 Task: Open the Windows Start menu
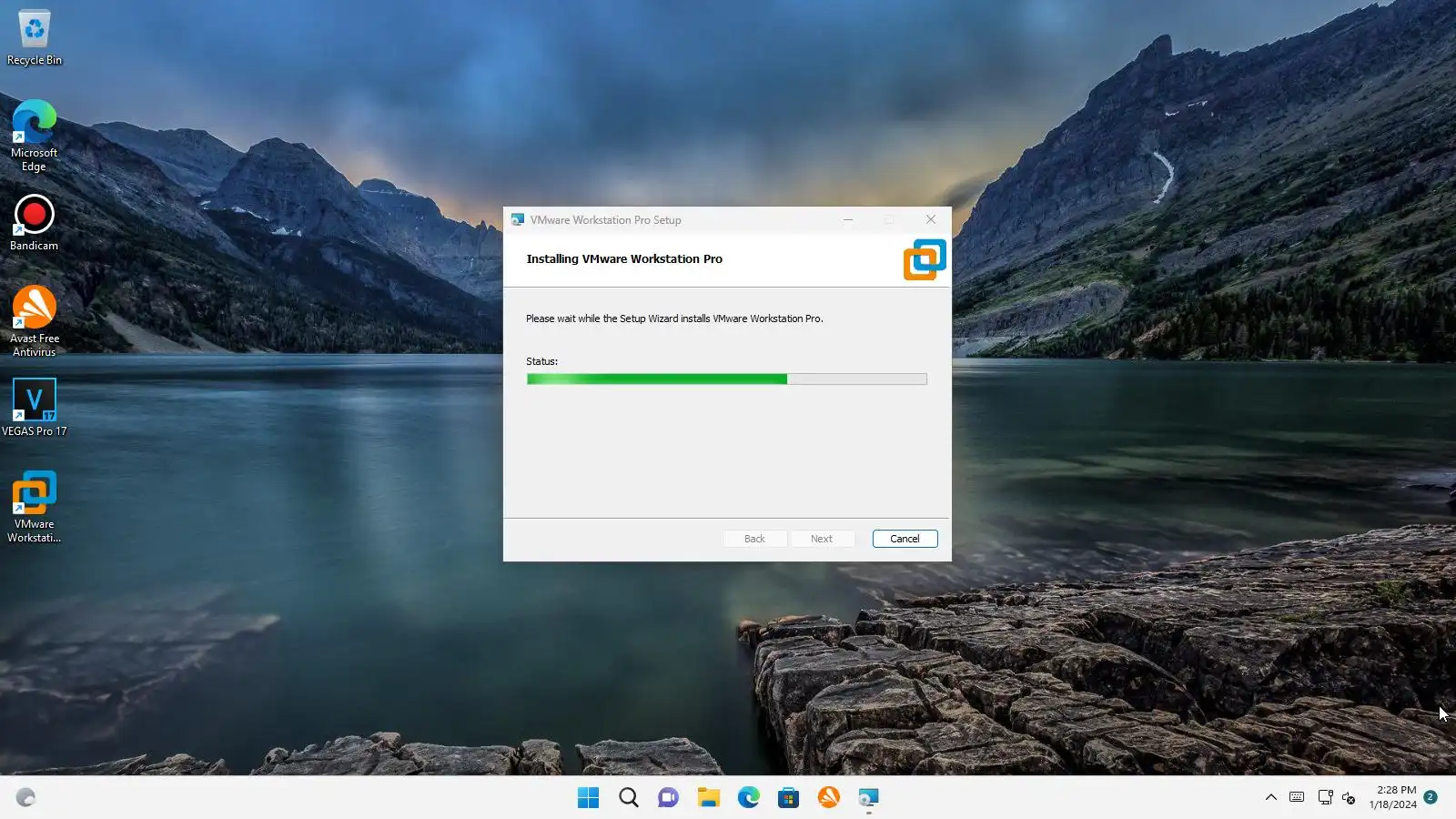click(x=589, y=798)
